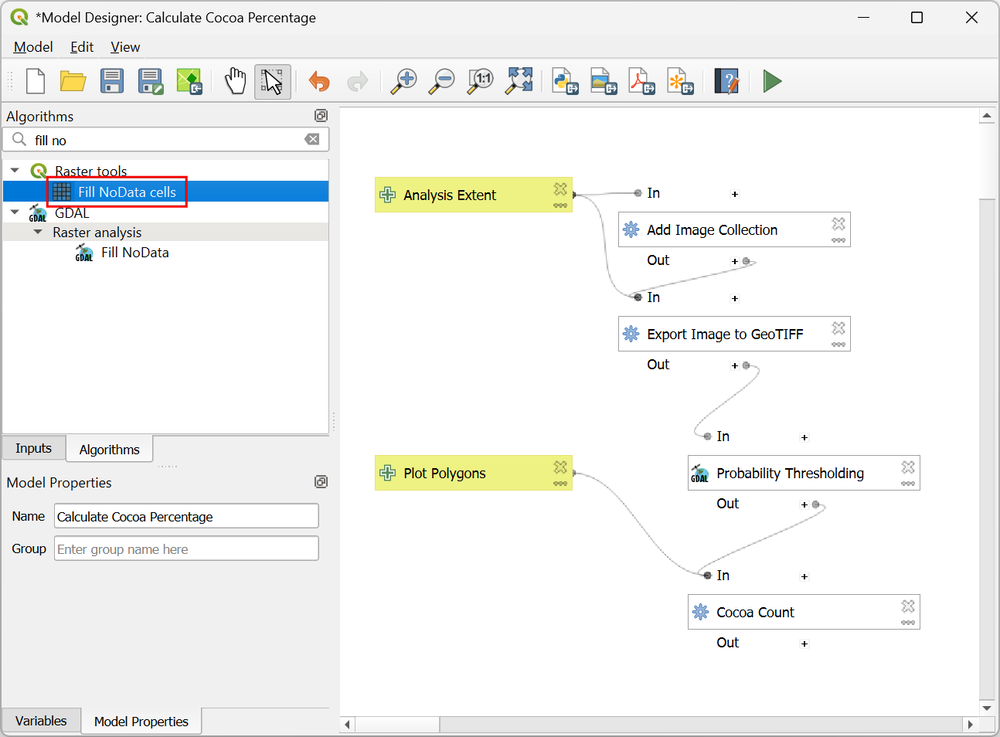This screenshot has width=1000, height=737.
Task: Float the Model Properties panel
Action: (x=321, y=482)
